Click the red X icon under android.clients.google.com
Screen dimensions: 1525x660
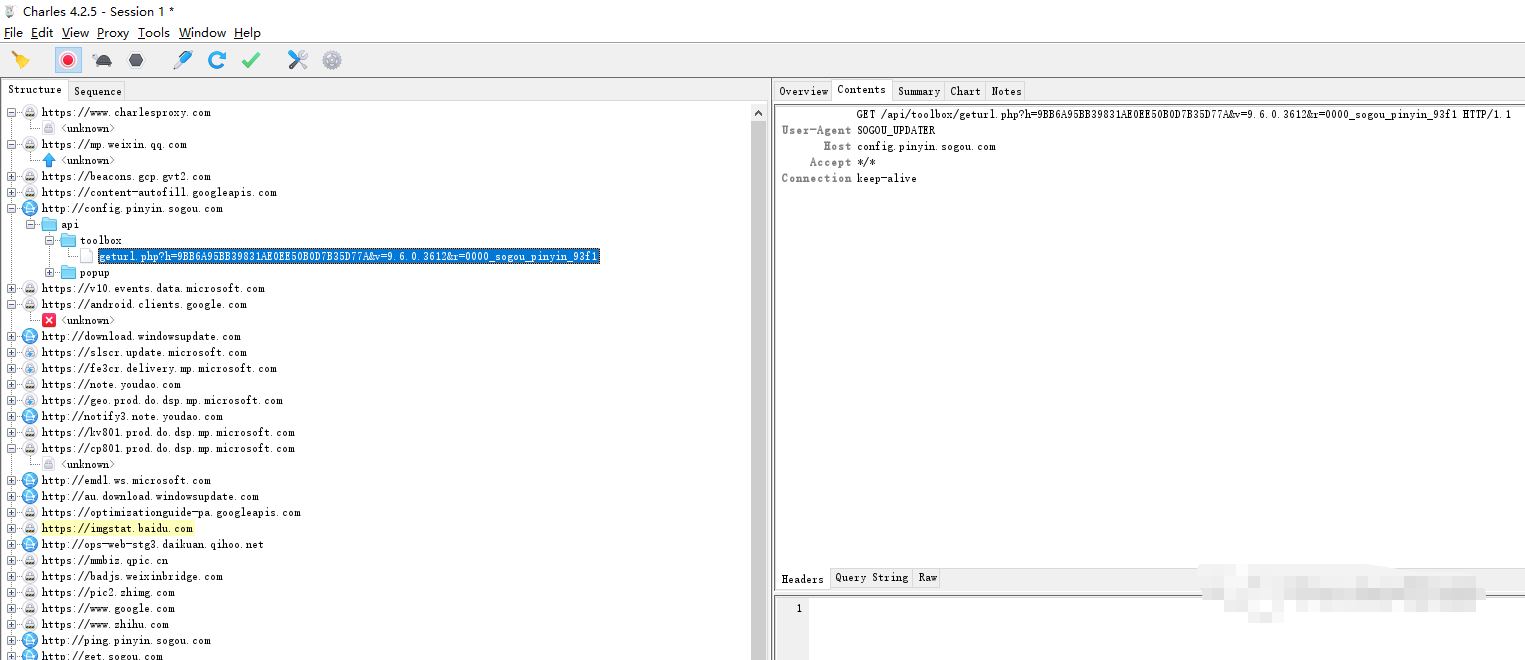point(49,320)
